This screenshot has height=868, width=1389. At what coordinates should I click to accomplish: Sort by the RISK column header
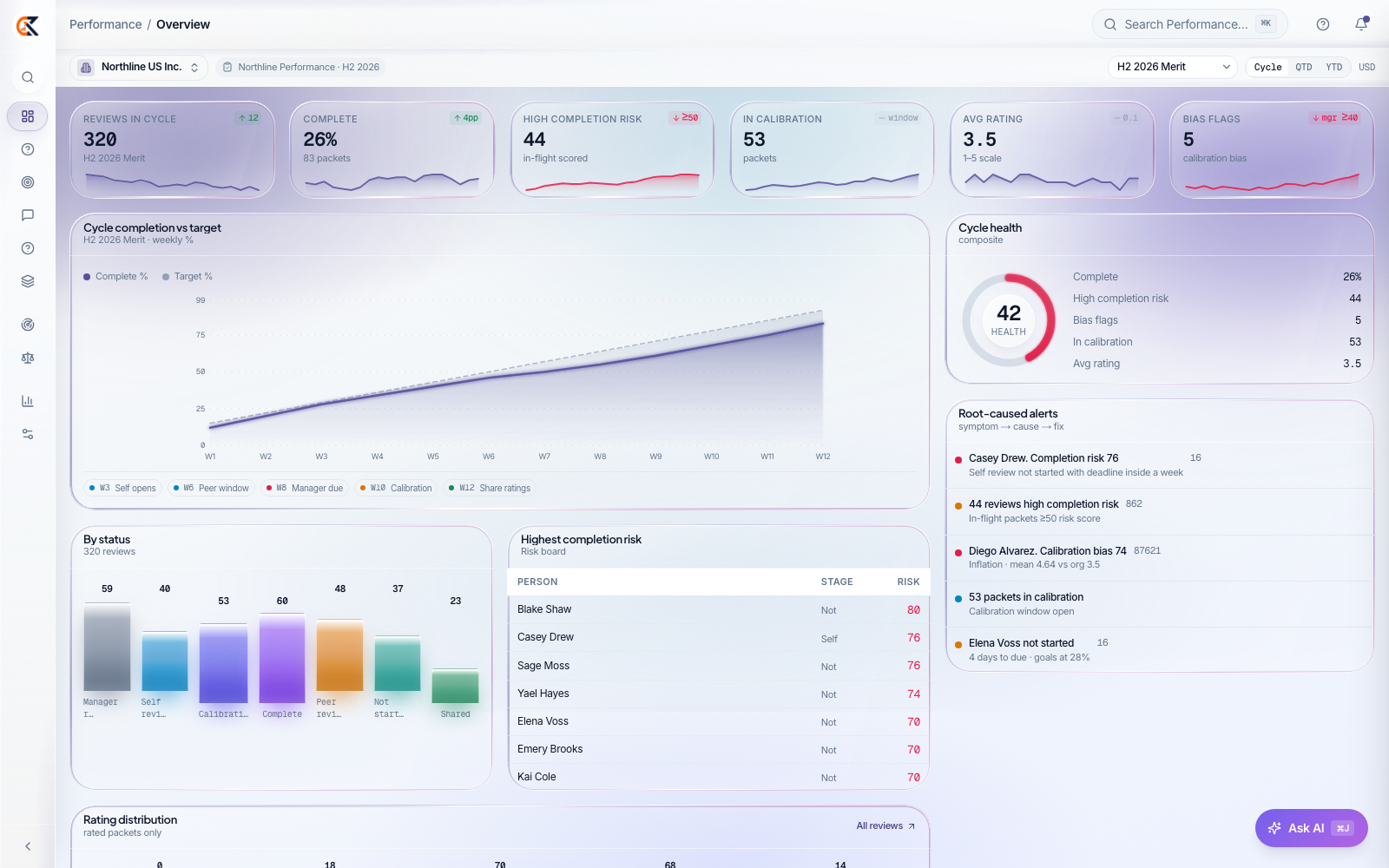point(908,582)
